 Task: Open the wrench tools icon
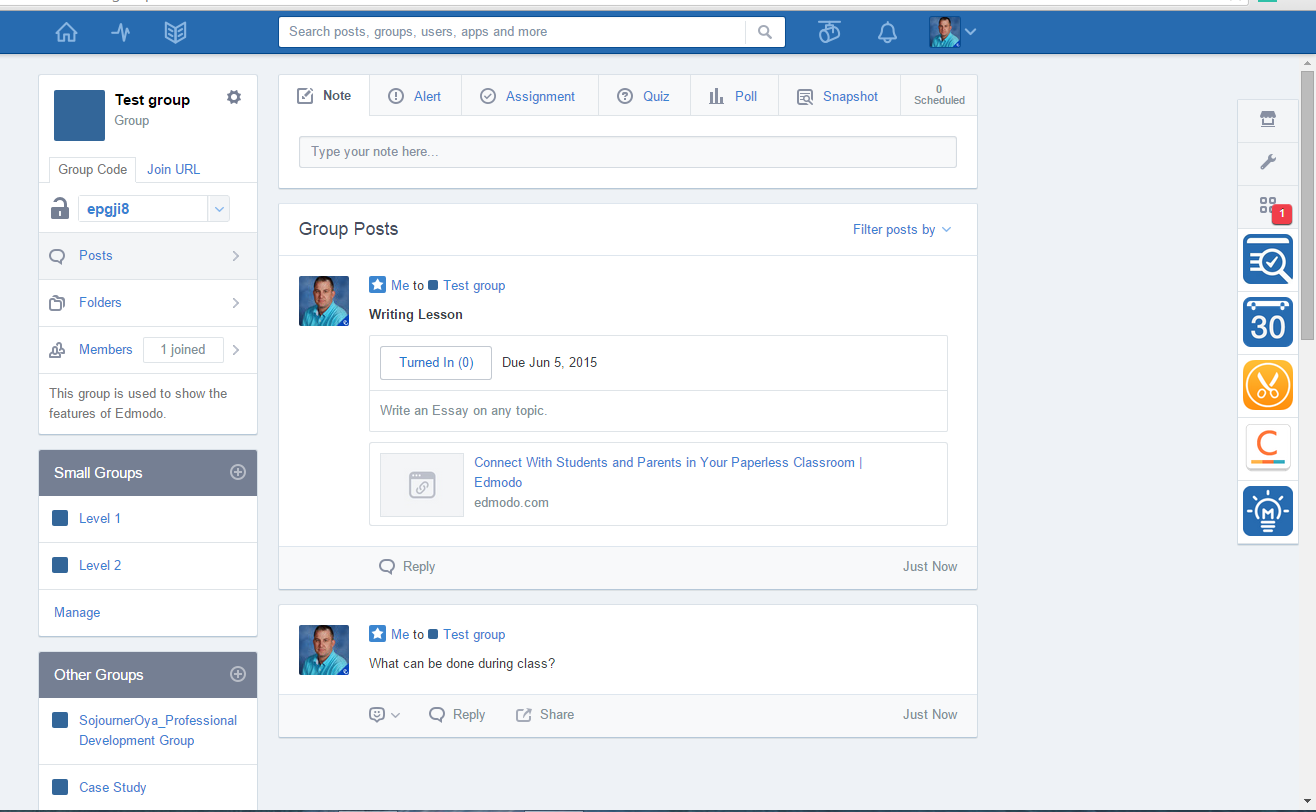coord(1268,163)
